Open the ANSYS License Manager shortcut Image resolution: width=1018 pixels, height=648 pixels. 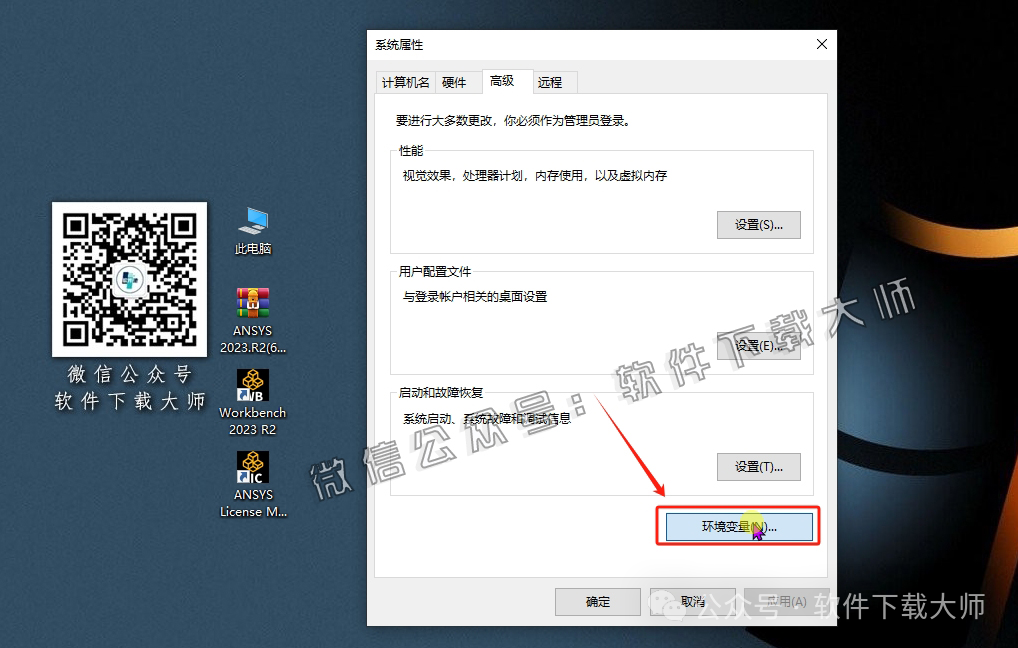click(252, 480)
